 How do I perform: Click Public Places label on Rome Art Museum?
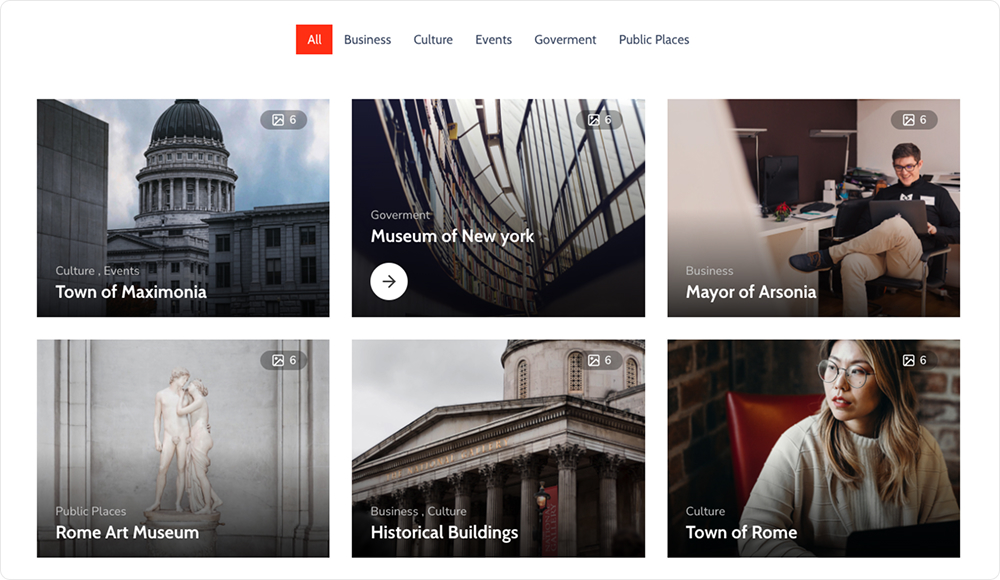[x=91, y=511]
